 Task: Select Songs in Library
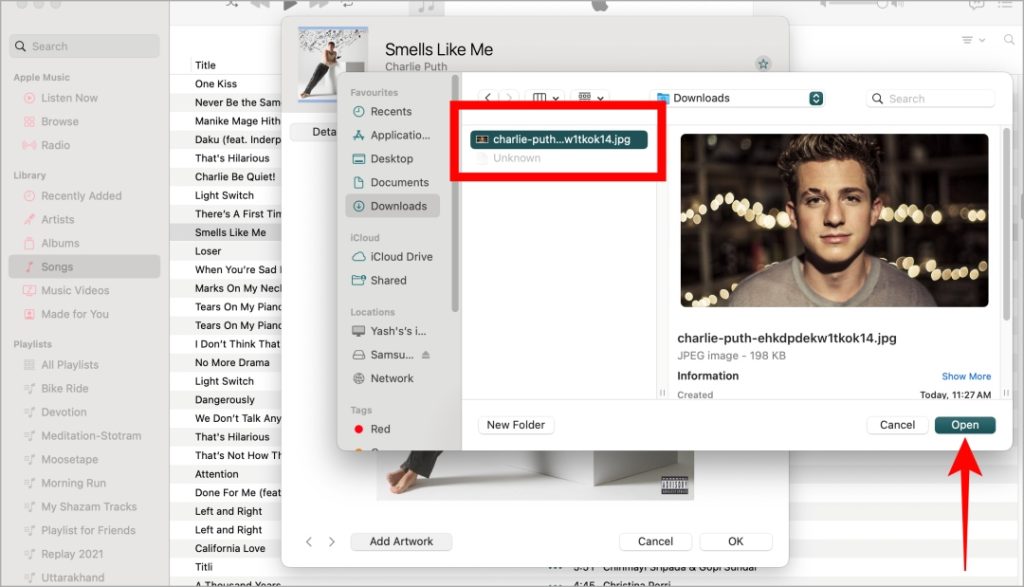[x=84, y=266]
